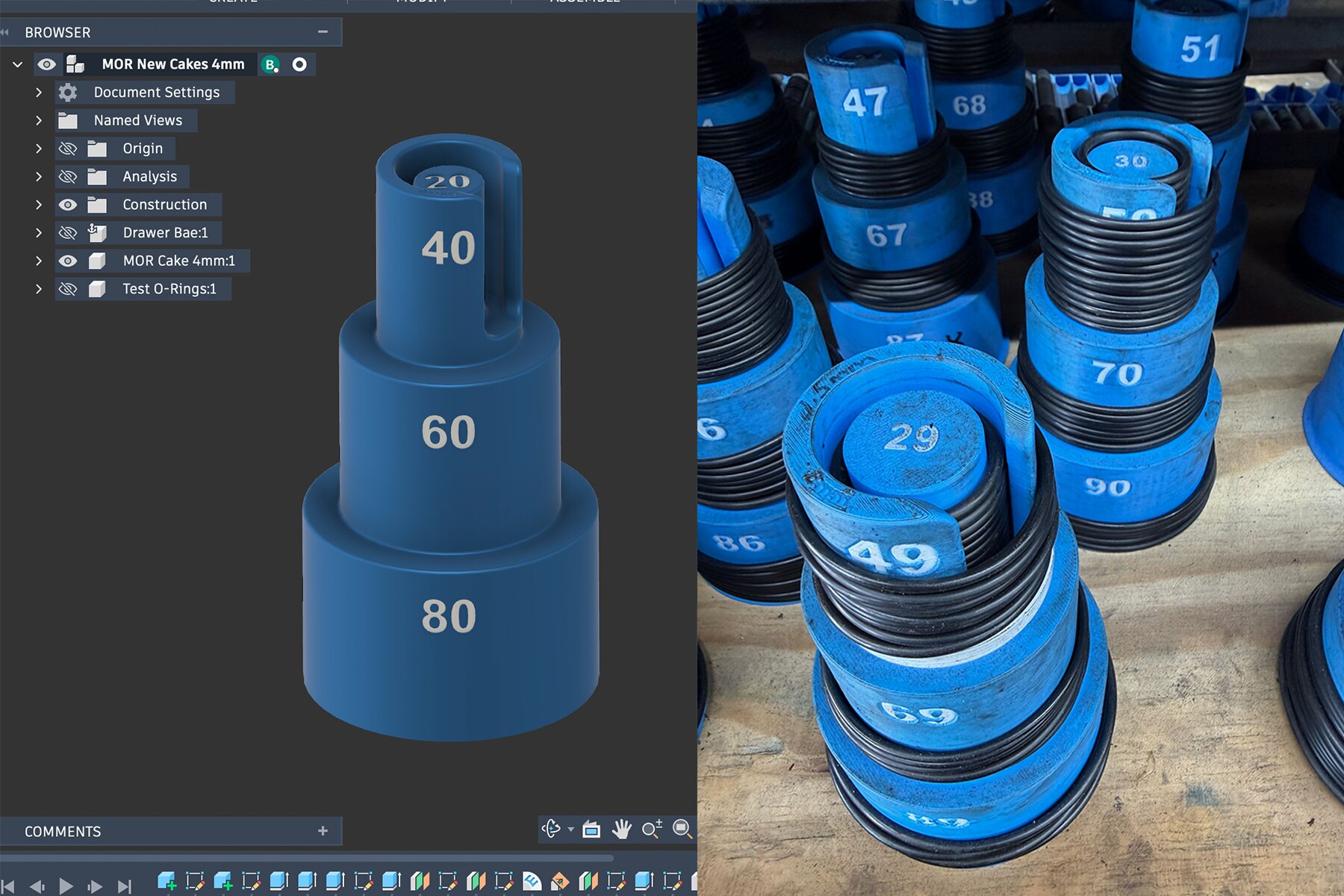The width and height of the screenshot is (1344, 896).
Task: Show the hidden Drawer Bae:1 component
Action: tap(68, 233)
